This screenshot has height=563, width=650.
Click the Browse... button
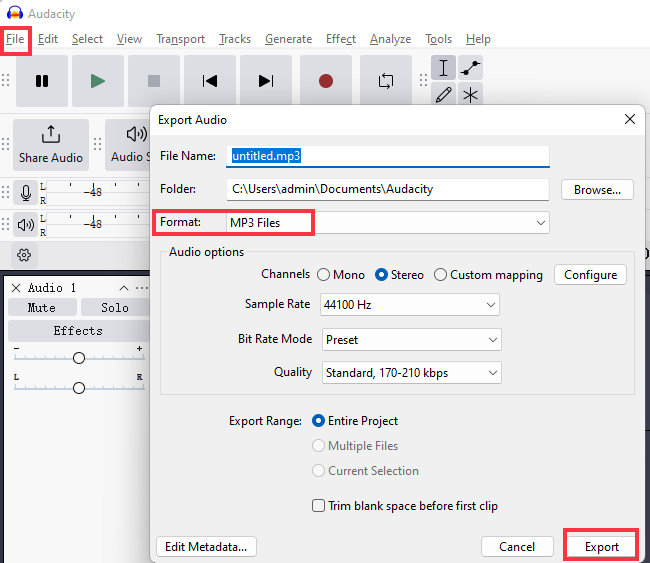coord(597,190)
